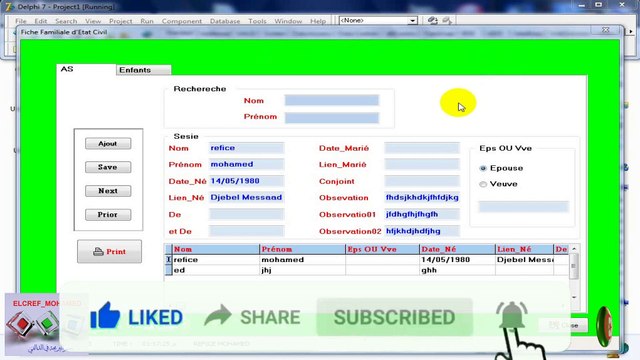Click the grid cell reading ed
This screenshot has height=360, width=640.
[216, 270]
